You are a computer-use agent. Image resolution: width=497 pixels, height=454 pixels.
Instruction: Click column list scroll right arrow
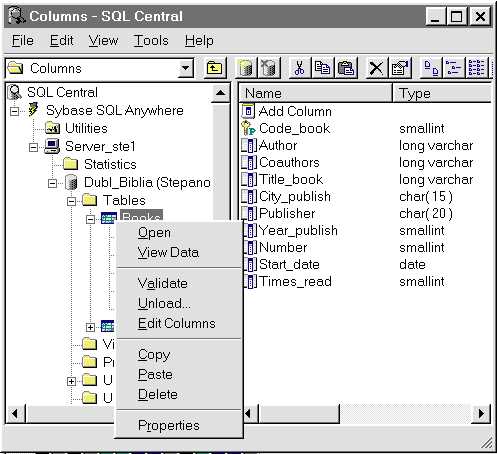point(481,414)
